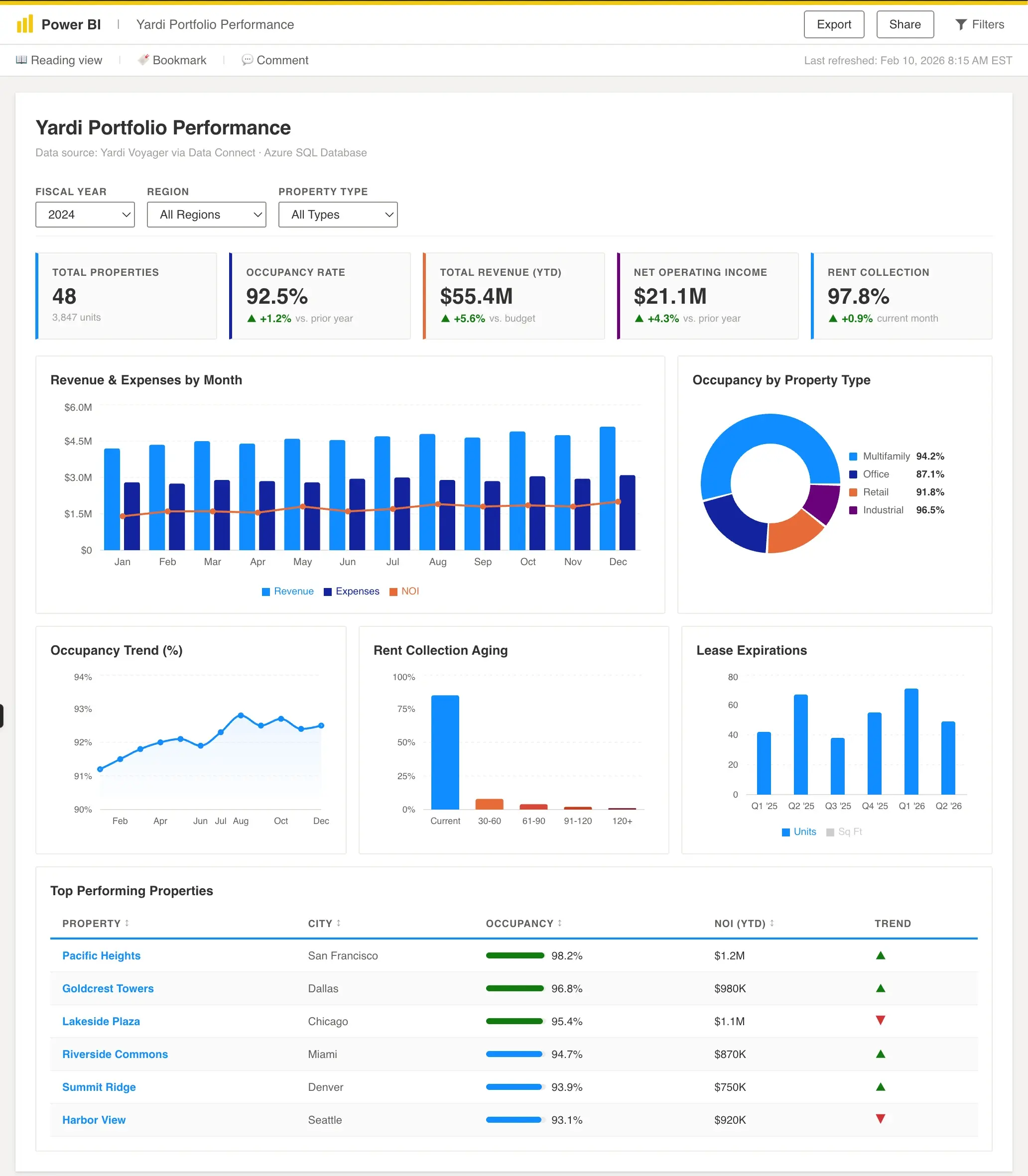Open the Fiscal Year dropdown
Screen dimensions: 1028x1176
pos(84,215)
